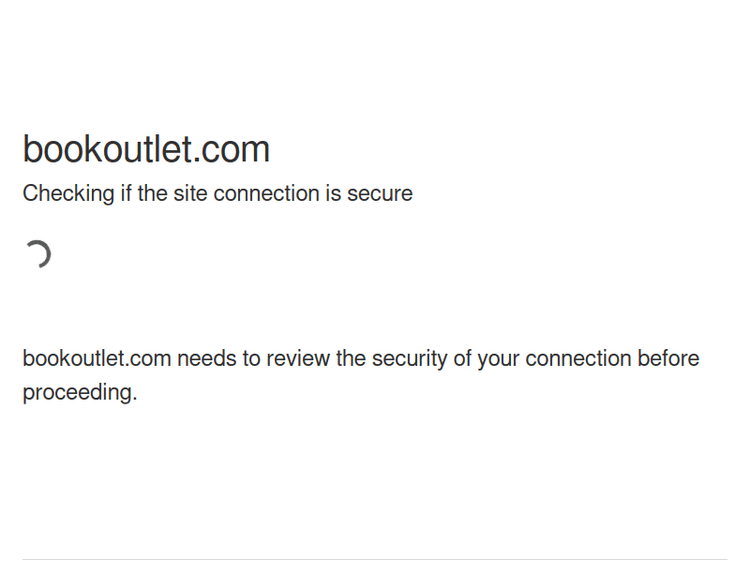Click the word "to" in the paragraph
The image size is (750, 563).
click(251, 359)
